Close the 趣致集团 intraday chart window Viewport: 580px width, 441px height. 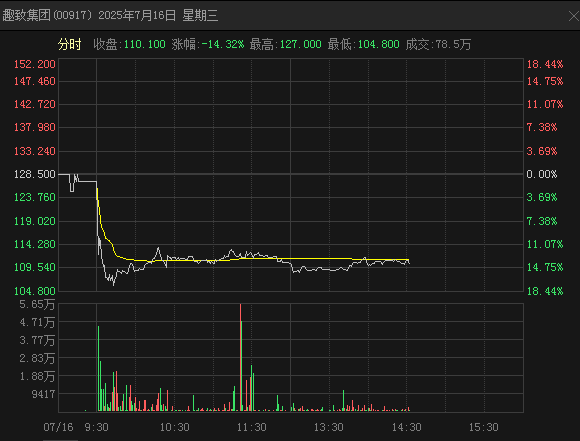(573, 16)
